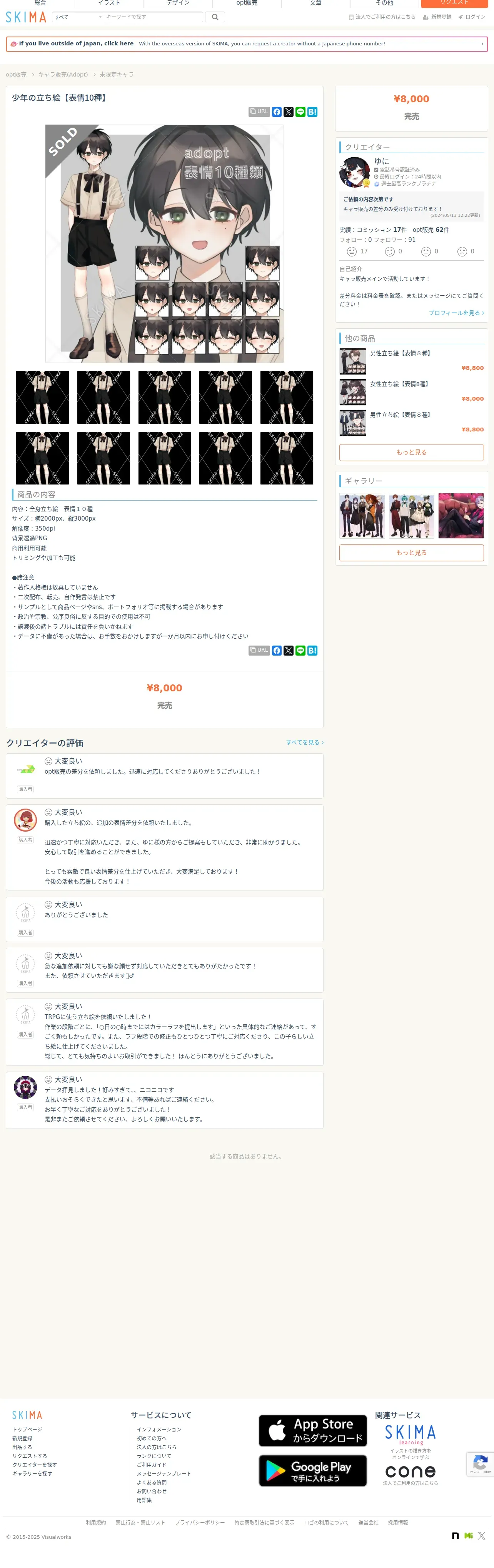Open the イラスト navigation tab
The width and height of the screenshot is (494, 1568).
(x=109, y=3)
